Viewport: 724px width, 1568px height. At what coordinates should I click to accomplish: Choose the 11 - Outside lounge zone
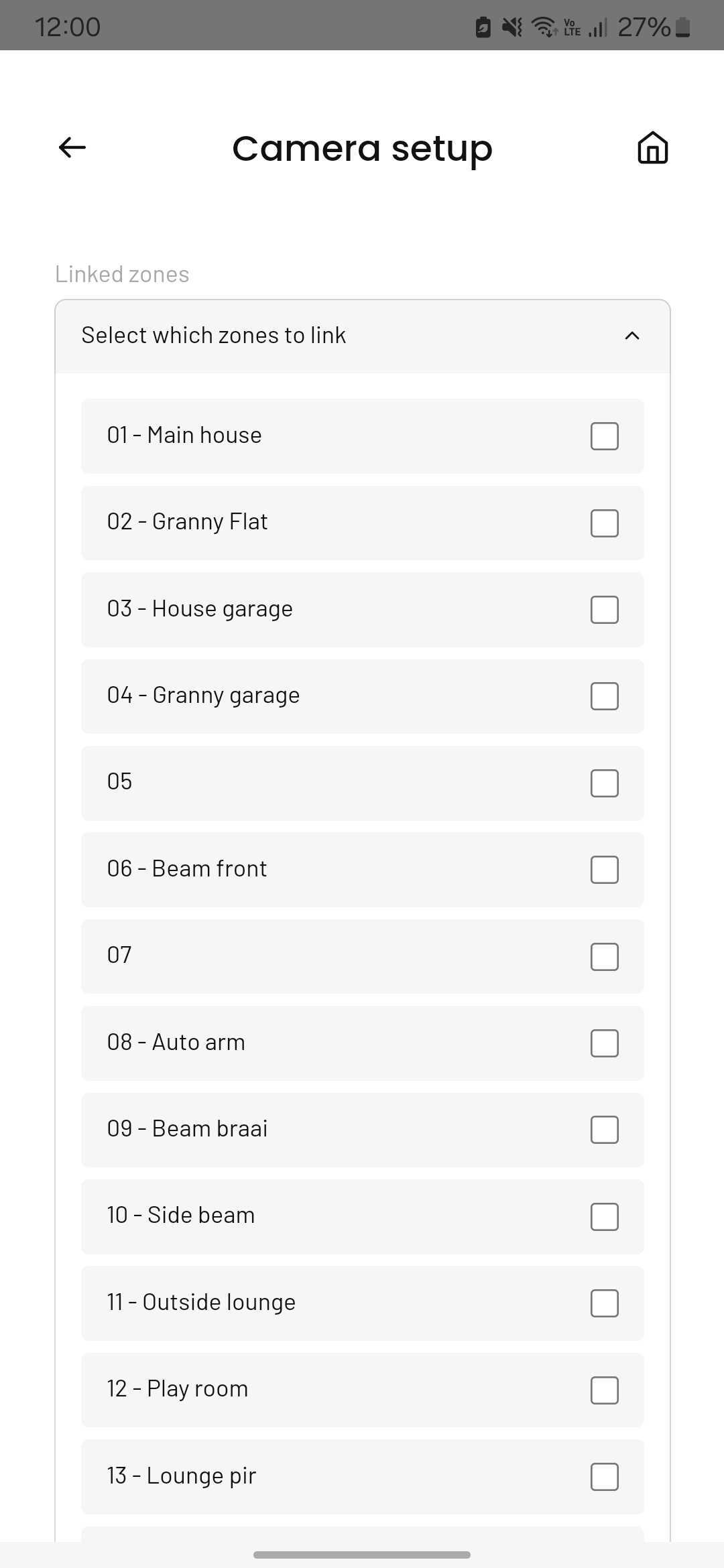point(363,1303)
